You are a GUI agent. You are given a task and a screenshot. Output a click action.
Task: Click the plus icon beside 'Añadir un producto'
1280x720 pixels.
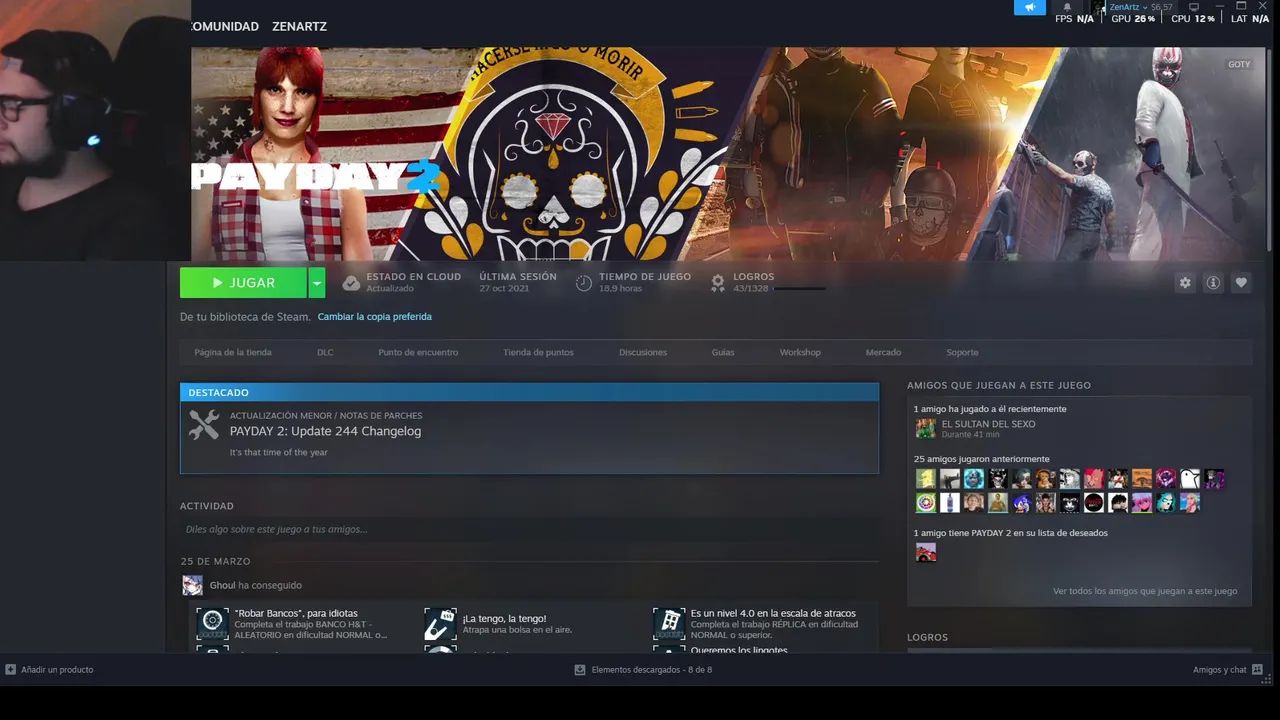[10, 670]
